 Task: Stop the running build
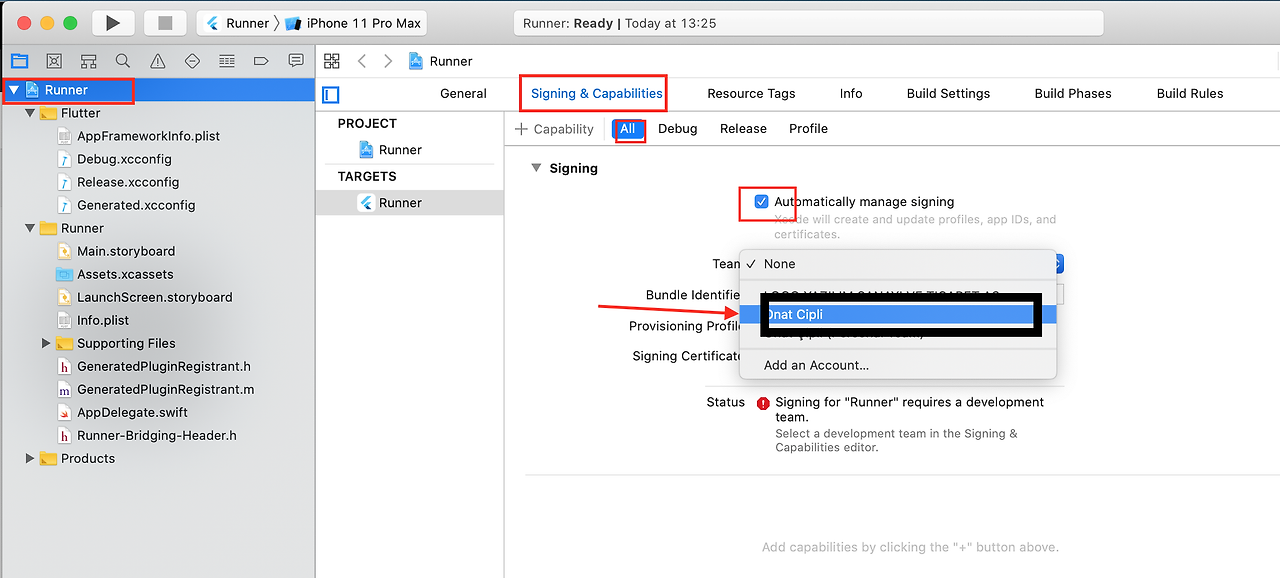(x=165, y=23)
